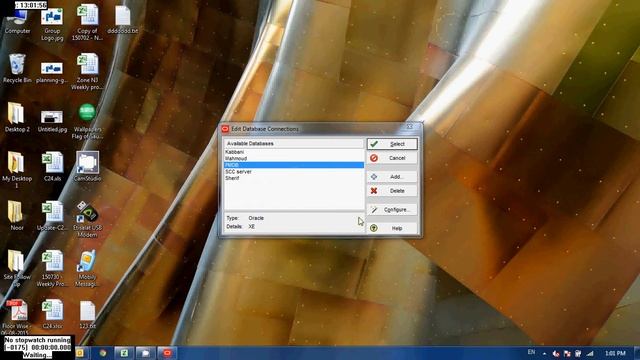Launch the Mobily Message shortcut

coord(87,269)
